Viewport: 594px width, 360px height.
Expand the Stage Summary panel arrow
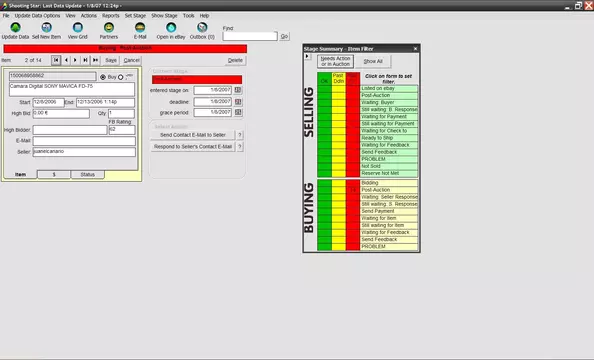[x=307, y=56]
